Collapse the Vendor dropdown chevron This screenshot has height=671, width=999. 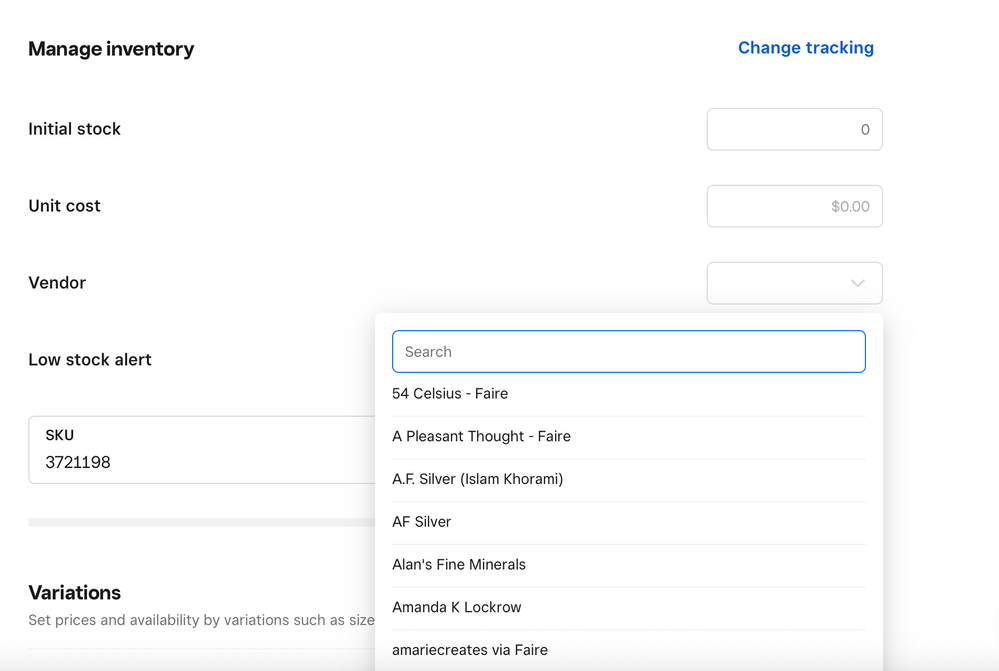click(857, 283)
